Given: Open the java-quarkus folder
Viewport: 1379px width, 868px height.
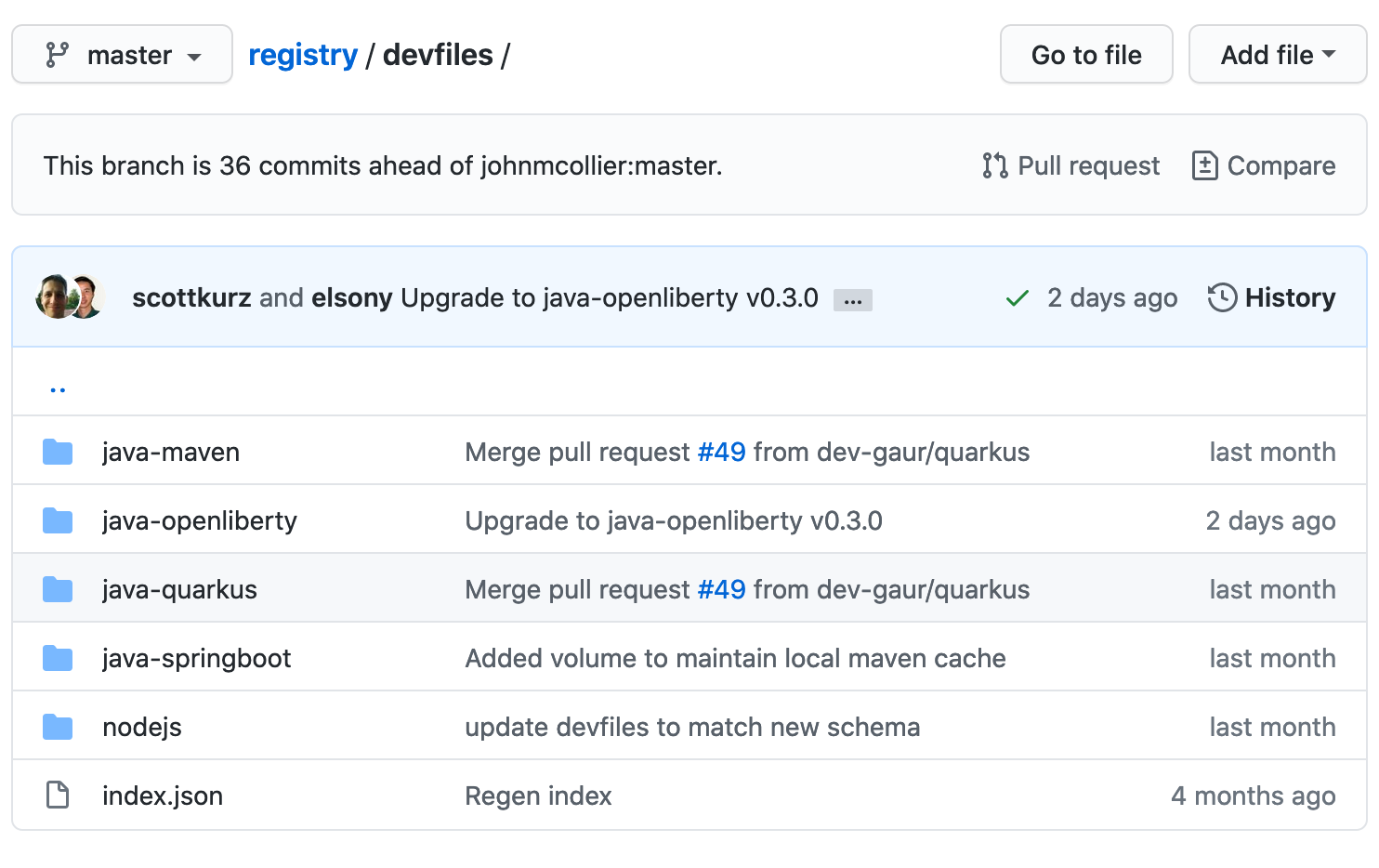Looking at the screenshot, I should 179,589.
